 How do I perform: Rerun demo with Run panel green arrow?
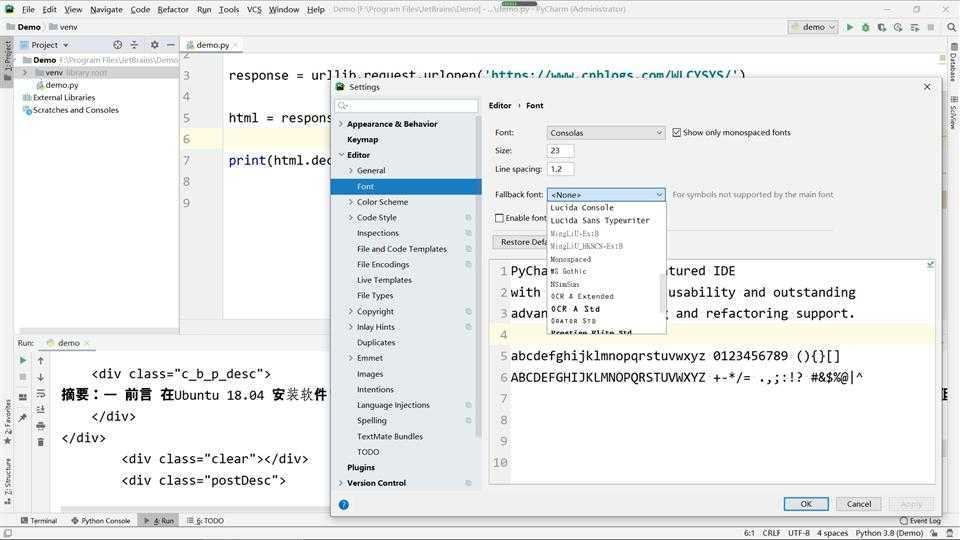point(23,360)
